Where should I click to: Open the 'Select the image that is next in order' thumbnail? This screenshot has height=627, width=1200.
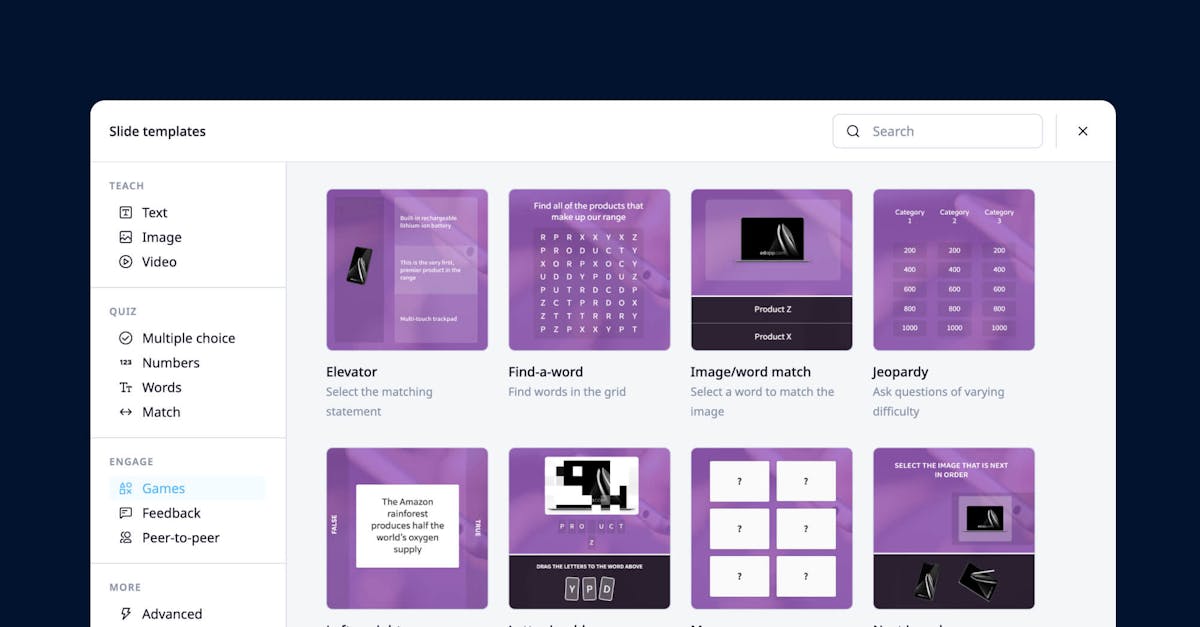[x=954, y=528]
